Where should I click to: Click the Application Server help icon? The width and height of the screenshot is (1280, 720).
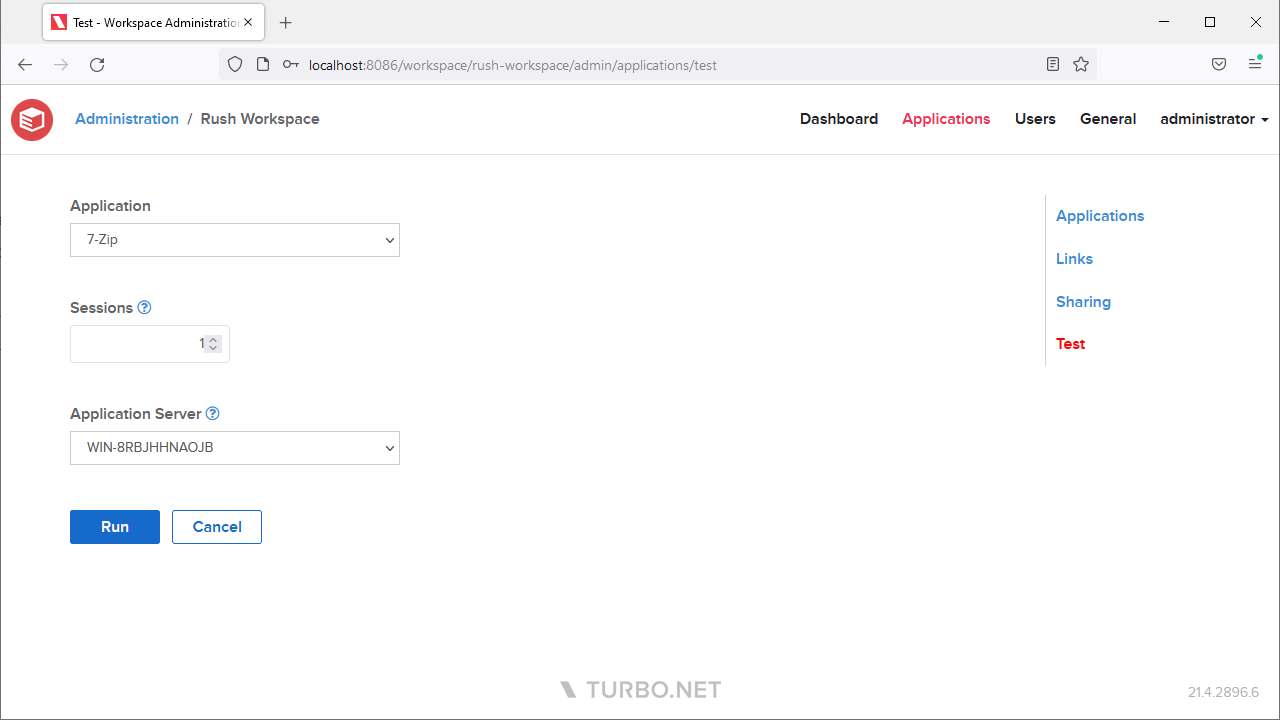pyautogui.click(x=212, y=414)
